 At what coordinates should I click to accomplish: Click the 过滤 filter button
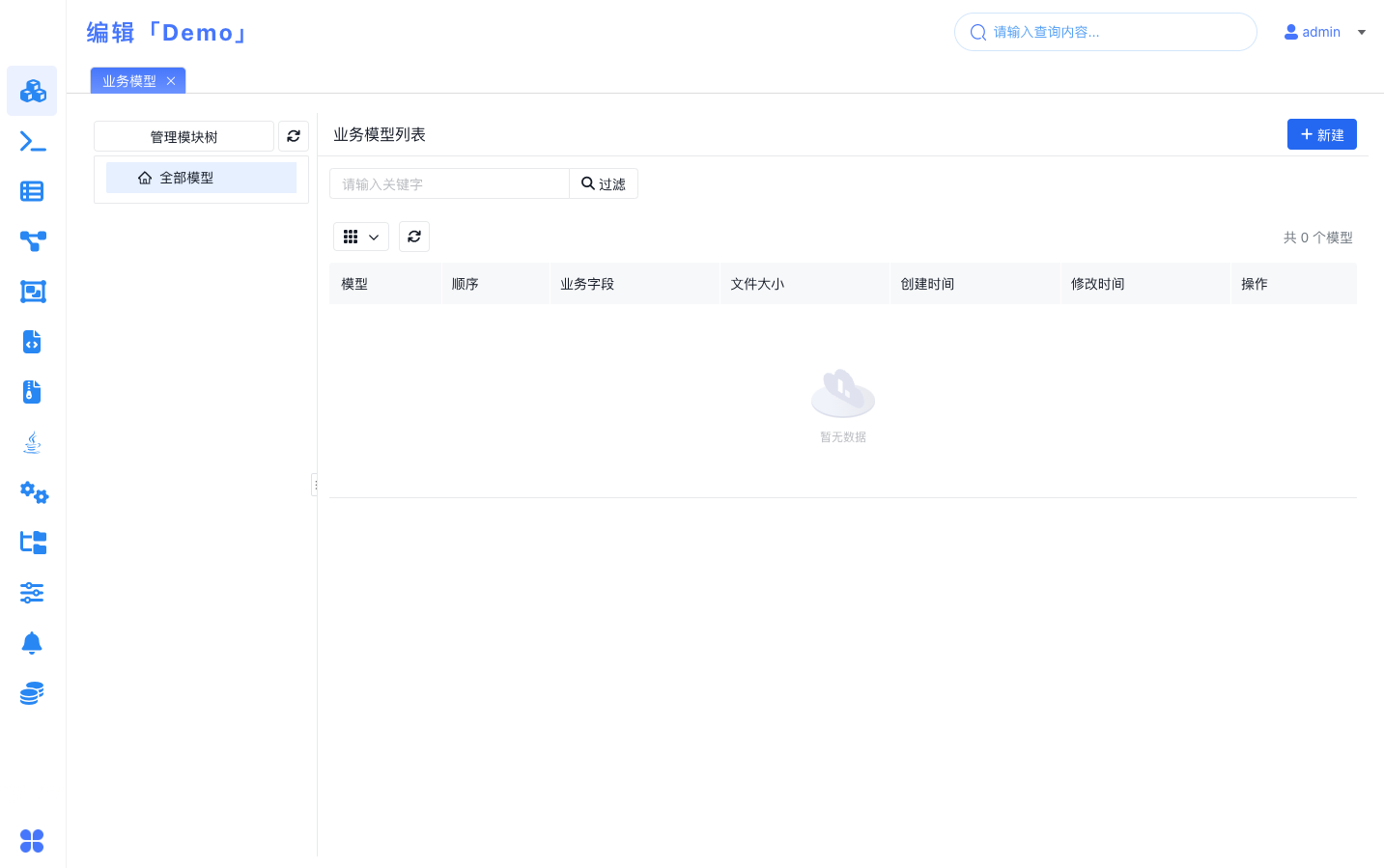tap(604, 183)
